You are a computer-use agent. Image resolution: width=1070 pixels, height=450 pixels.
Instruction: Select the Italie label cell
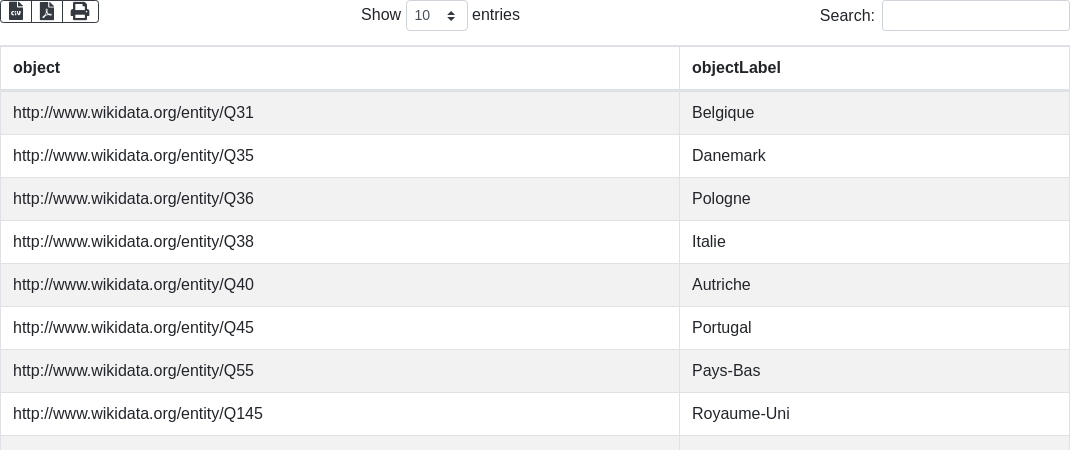[x=874, y=242]
